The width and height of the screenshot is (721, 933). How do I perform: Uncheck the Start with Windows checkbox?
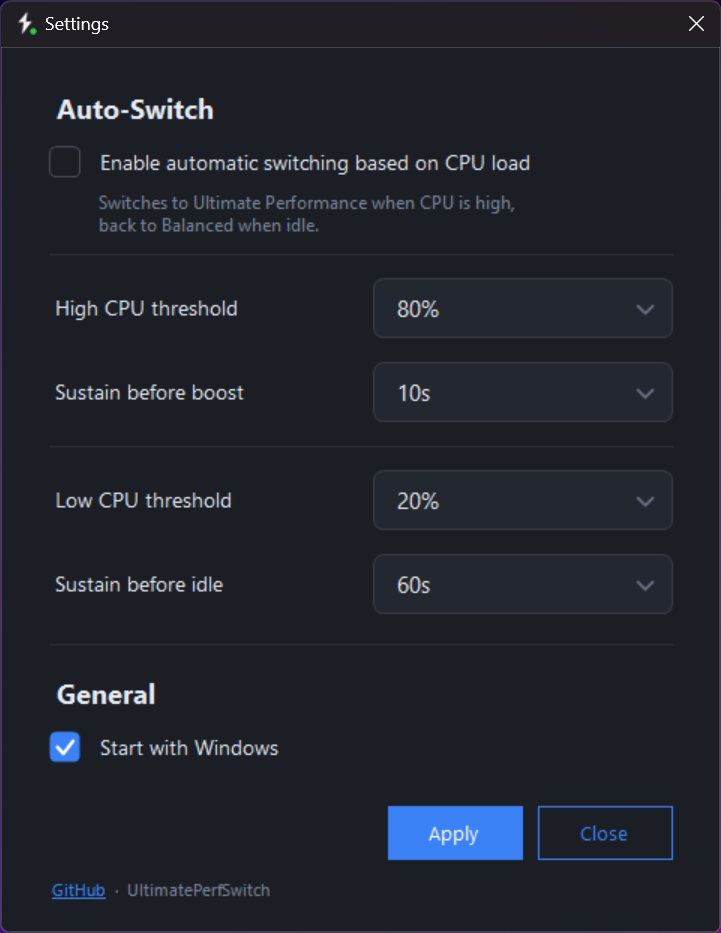tap(65, 747)
